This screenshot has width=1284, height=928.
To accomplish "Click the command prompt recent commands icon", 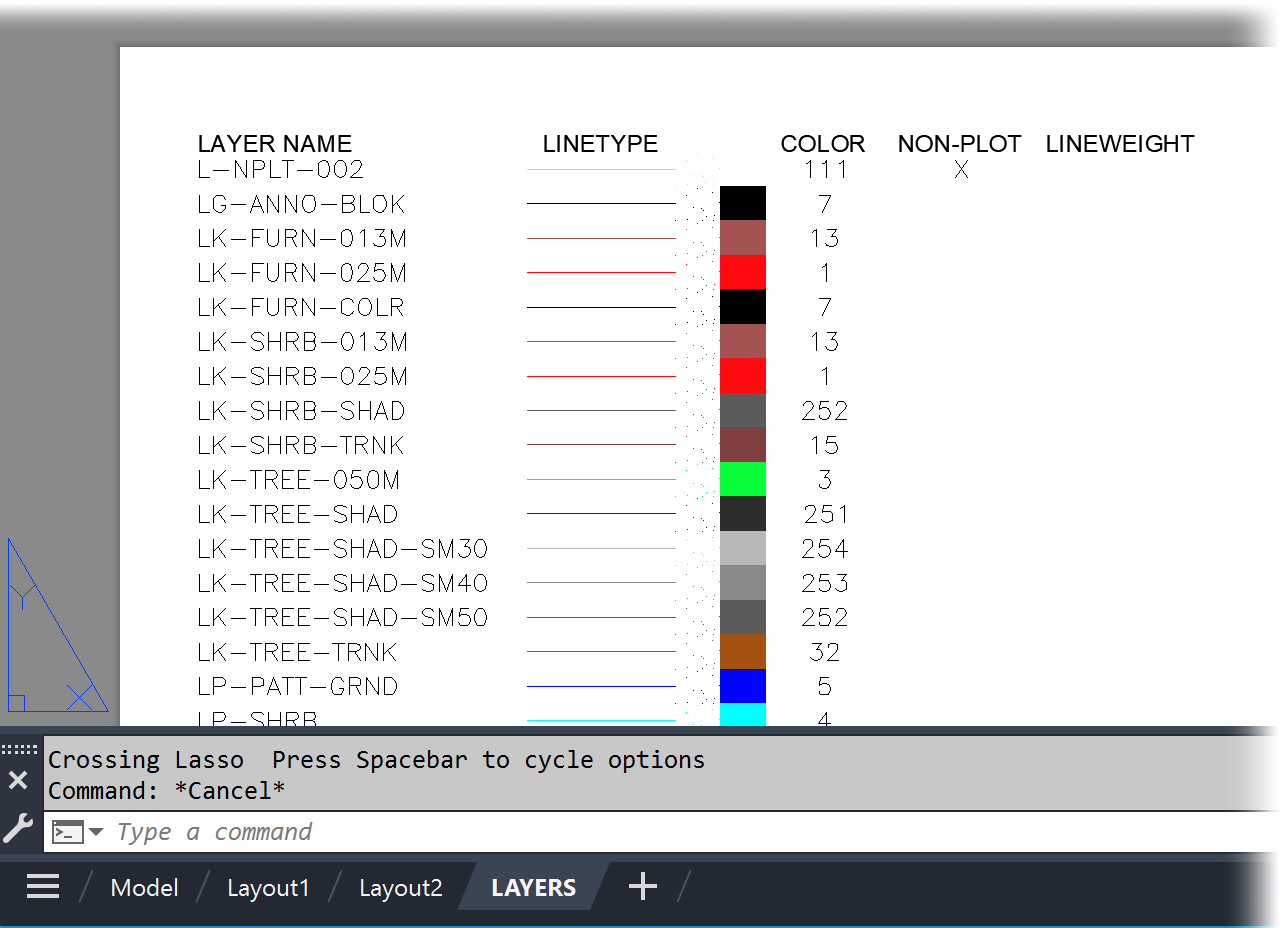I will coord(68,832).
